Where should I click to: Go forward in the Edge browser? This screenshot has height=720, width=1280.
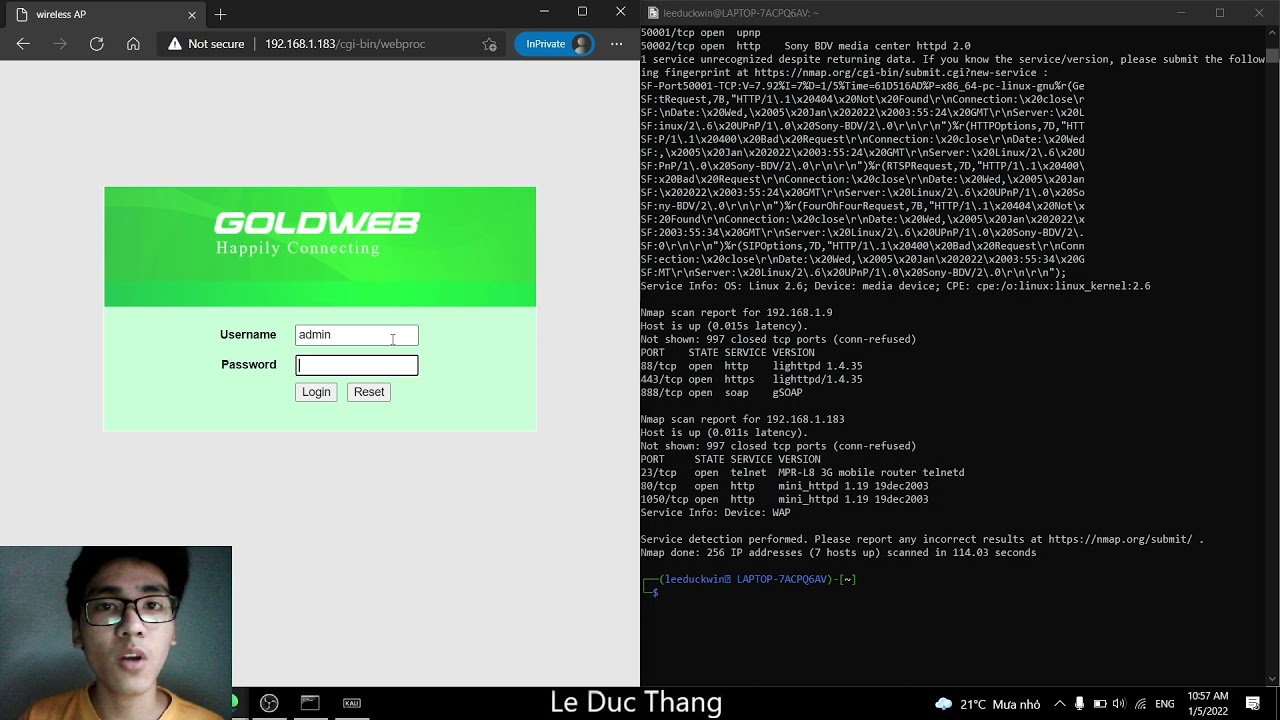point(60,44)
